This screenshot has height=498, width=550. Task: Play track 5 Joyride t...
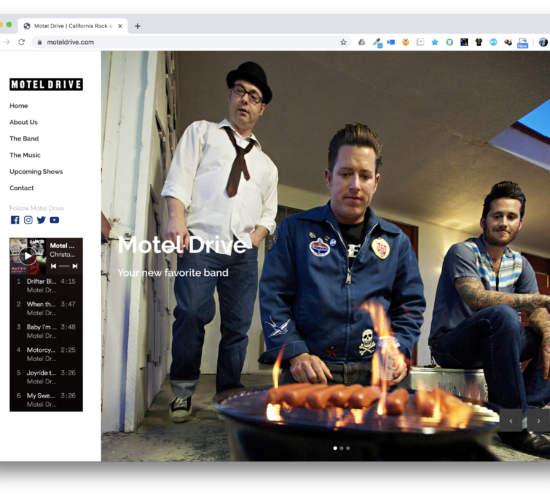[x=46, y=377]
